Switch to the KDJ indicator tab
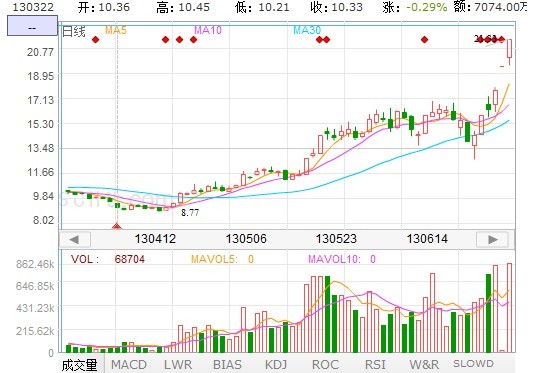Screen dimensions: 535x373 click(x=276, y=364)
